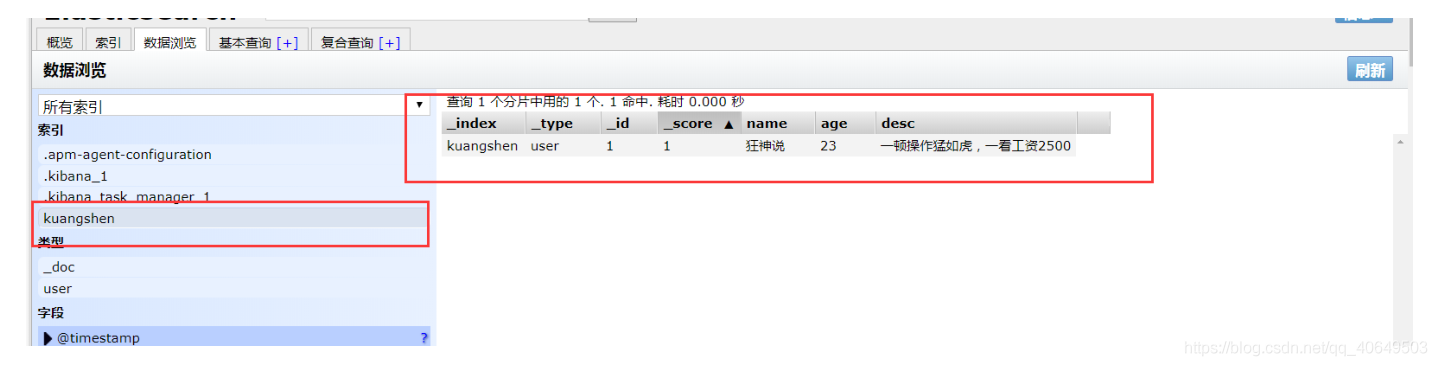Screen dimensions: 1437x366
Task: Open the 概览 tab
Action: pyautogui.click(x=60, y=42)
